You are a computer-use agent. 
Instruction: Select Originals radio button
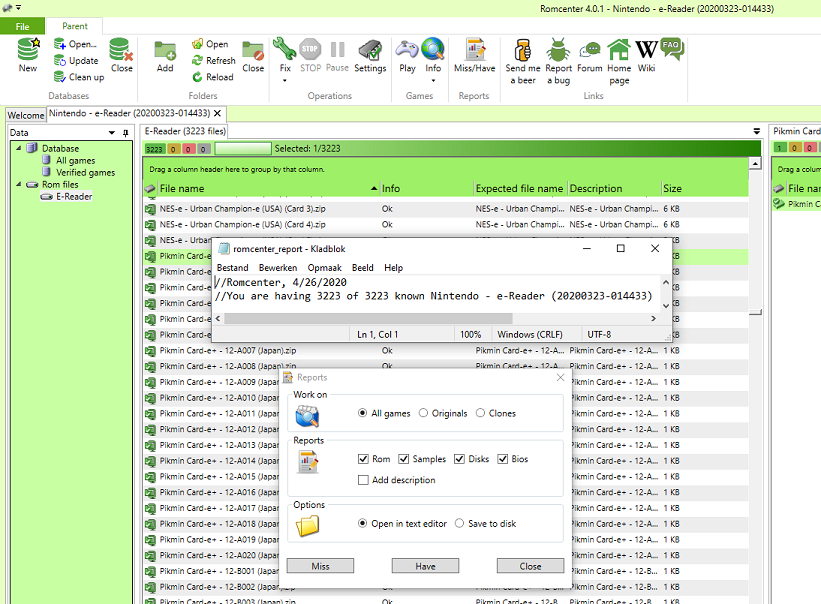(x=423, y=413)
